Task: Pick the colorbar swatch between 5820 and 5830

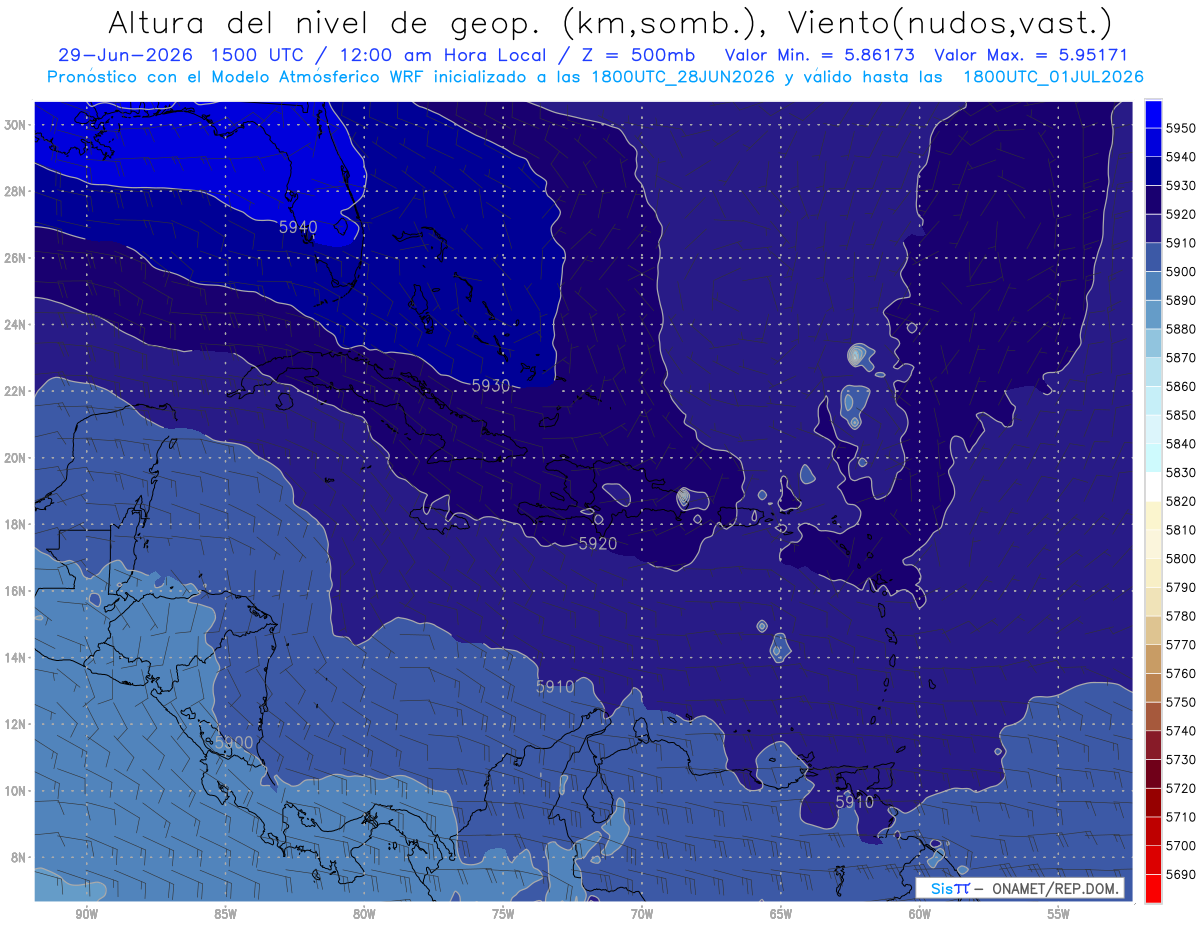Action: pos(1153,487)
